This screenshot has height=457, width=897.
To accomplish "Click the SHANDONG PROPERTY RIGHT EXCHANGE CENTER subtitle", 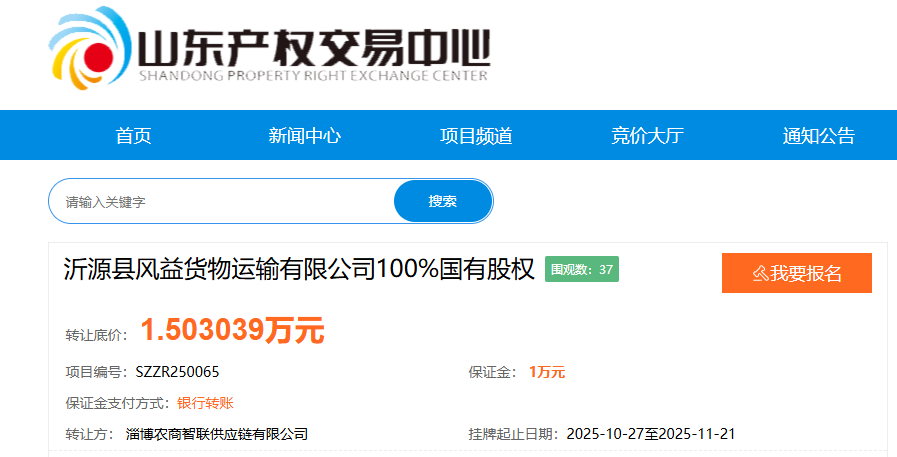I will pyautogui.click(x=313, y=76).
